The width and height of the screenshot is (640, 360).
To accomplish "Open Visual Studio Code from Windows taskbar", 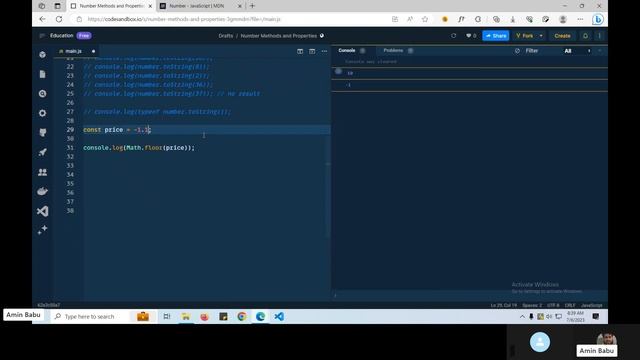I will tap(279, 316).
